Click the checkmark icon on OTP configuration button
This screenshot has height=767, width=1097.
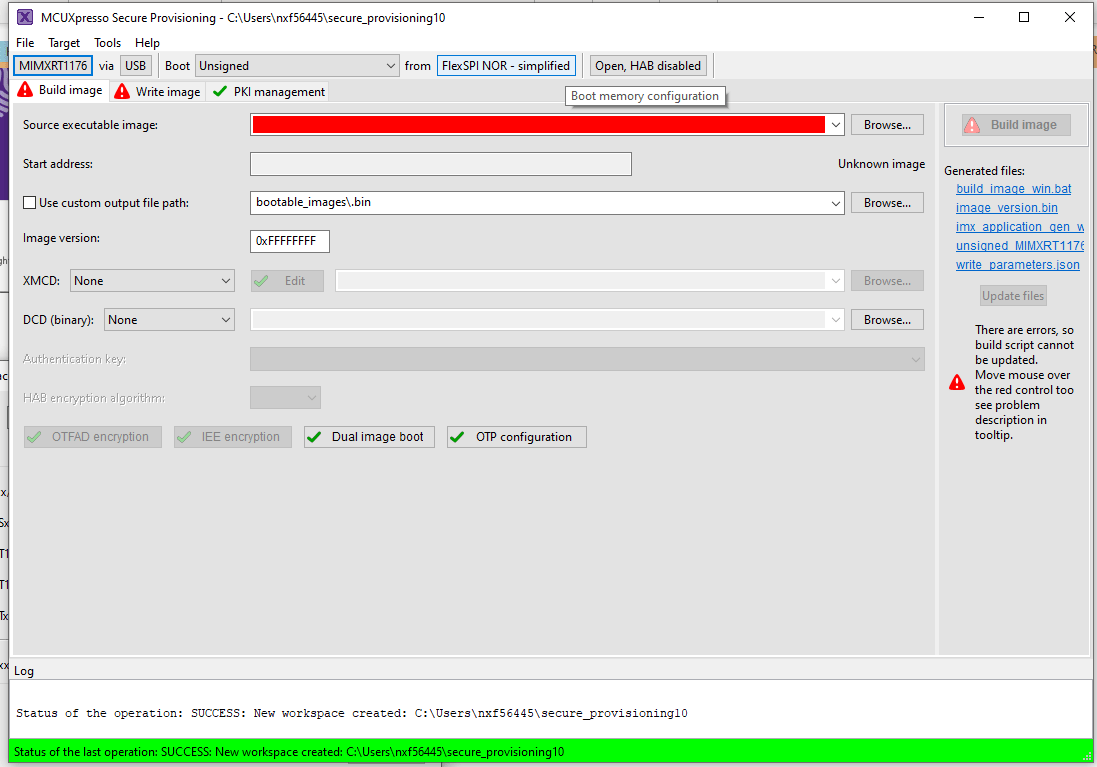[458, 436]
